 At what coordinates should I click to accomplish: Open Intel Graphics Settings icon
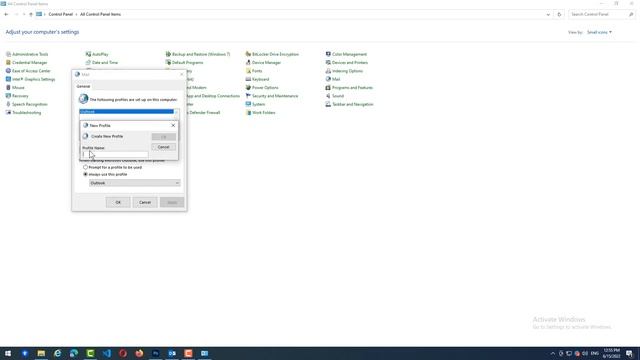pos(8,79)
